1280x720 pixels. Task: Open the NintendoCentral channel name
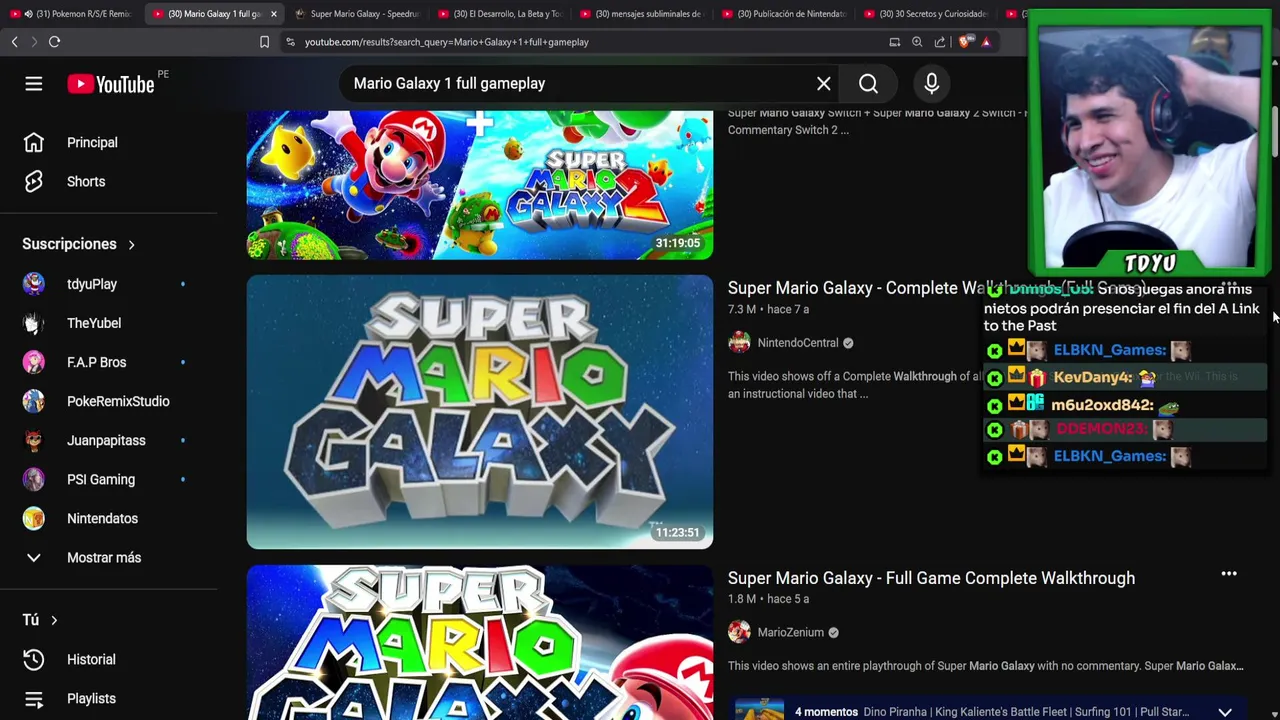798,343
